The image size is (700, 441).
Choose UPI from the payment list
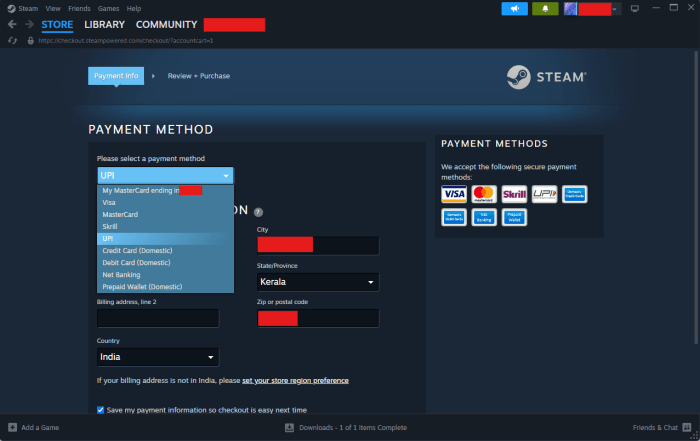(165, 239)
